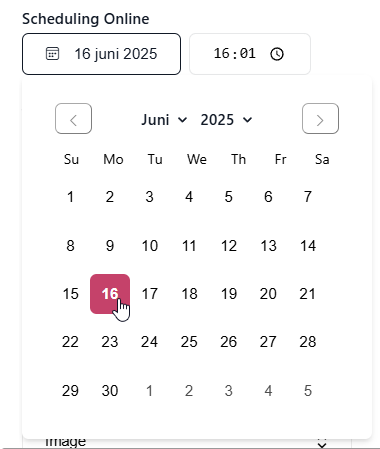Click the 16:01 time input field
The image size is (380, 449).
(x=250, y=54)
